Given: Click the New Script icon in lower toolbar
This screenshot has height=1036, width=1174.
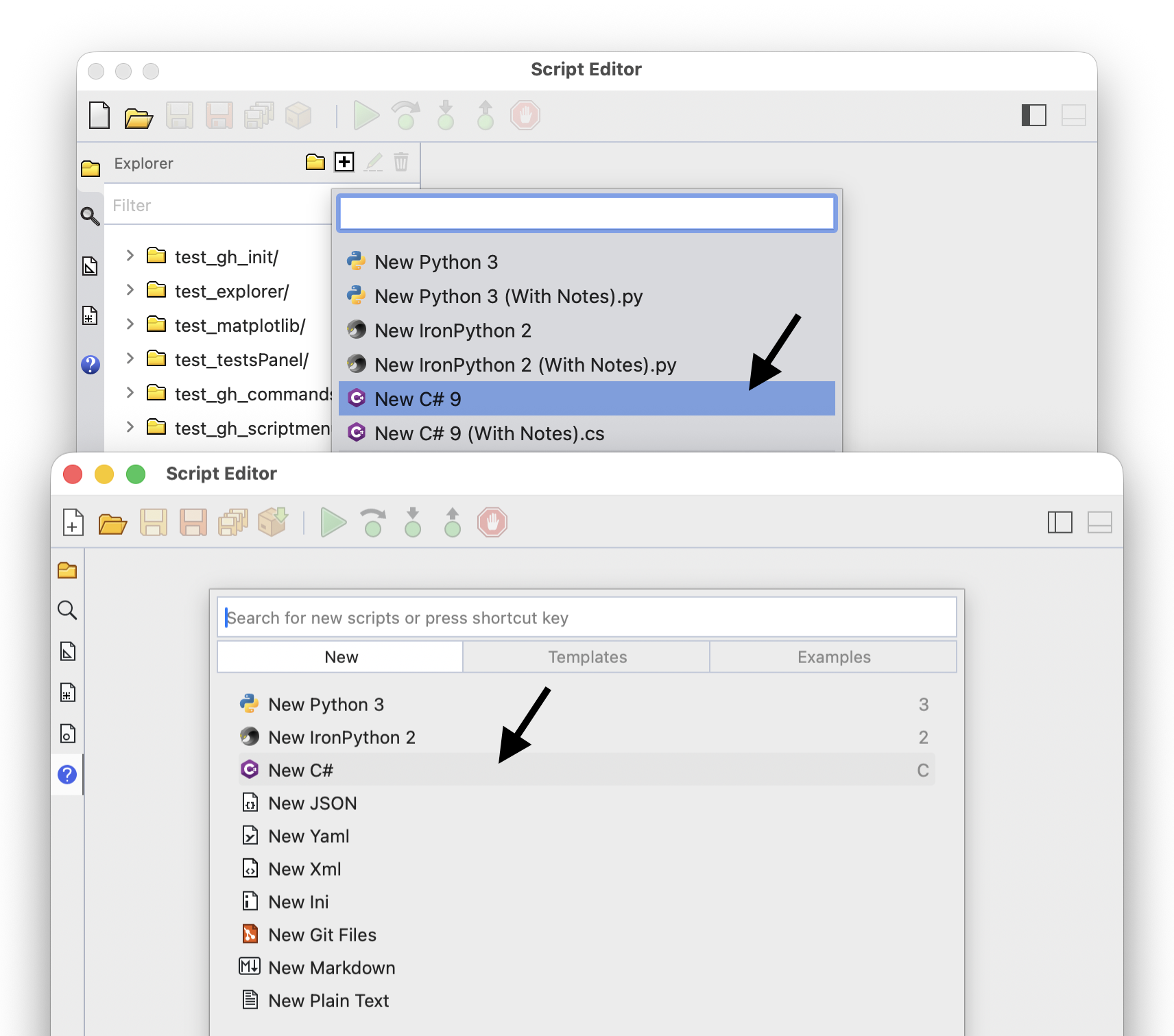Looking at the screenshot, I should click(73, 522).
